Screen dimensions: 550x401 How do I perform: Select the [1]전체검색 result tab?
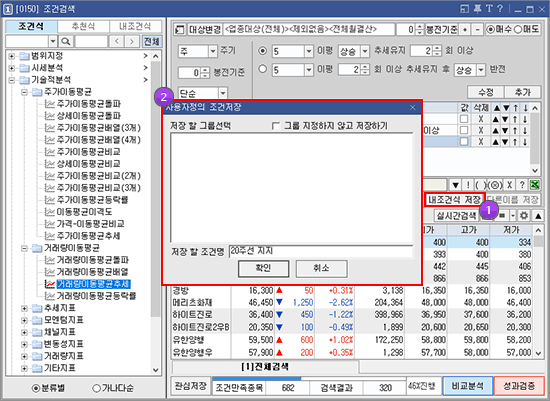(265, 367)
